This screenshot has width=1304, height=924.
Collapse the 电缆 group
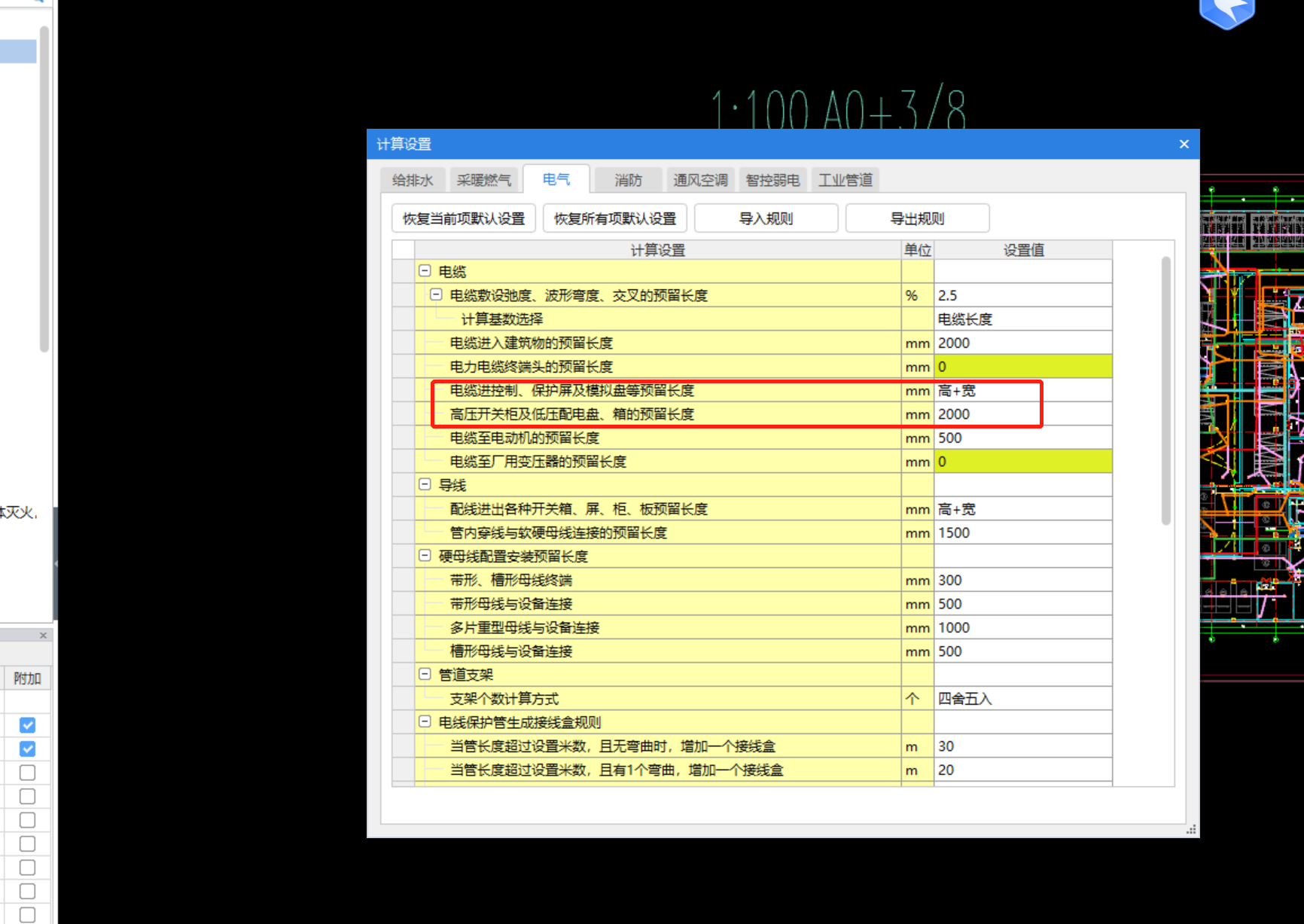coord(425,270)
